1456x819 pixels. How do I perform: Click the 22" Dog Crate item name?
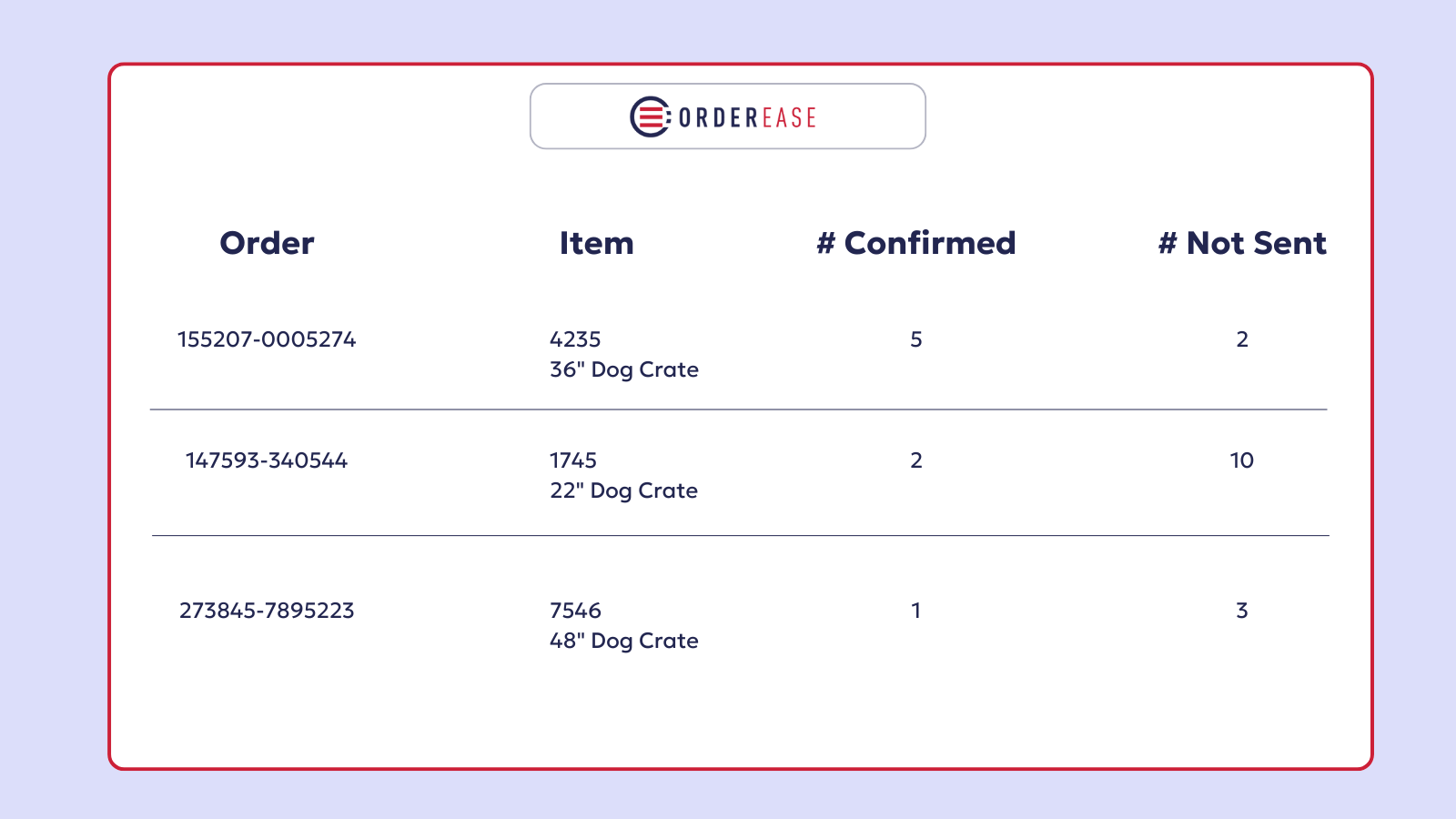point(623,490)
